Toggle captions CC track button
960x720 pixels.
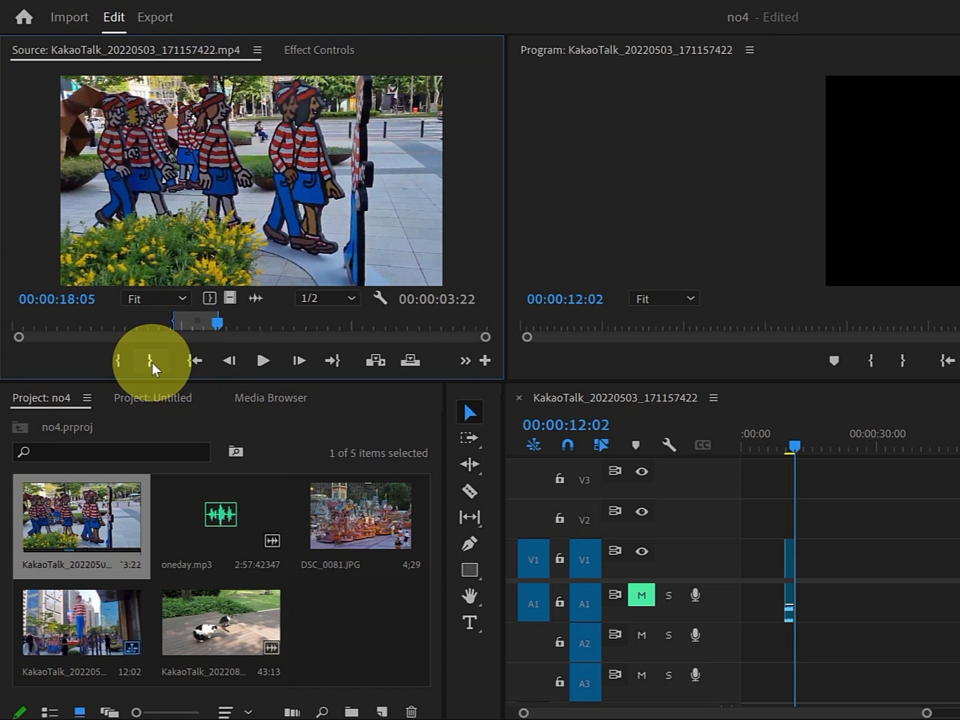(x=702, y=445)
